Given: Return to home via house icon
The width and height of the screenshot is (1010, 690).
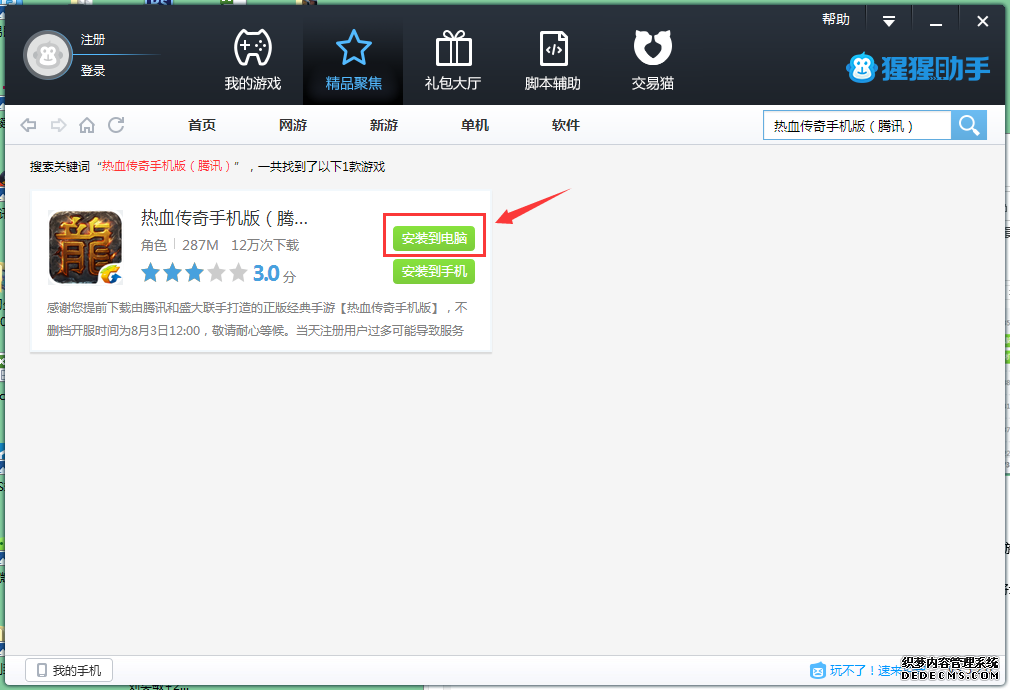Looking at the screenshot, I should coord(87,125).
